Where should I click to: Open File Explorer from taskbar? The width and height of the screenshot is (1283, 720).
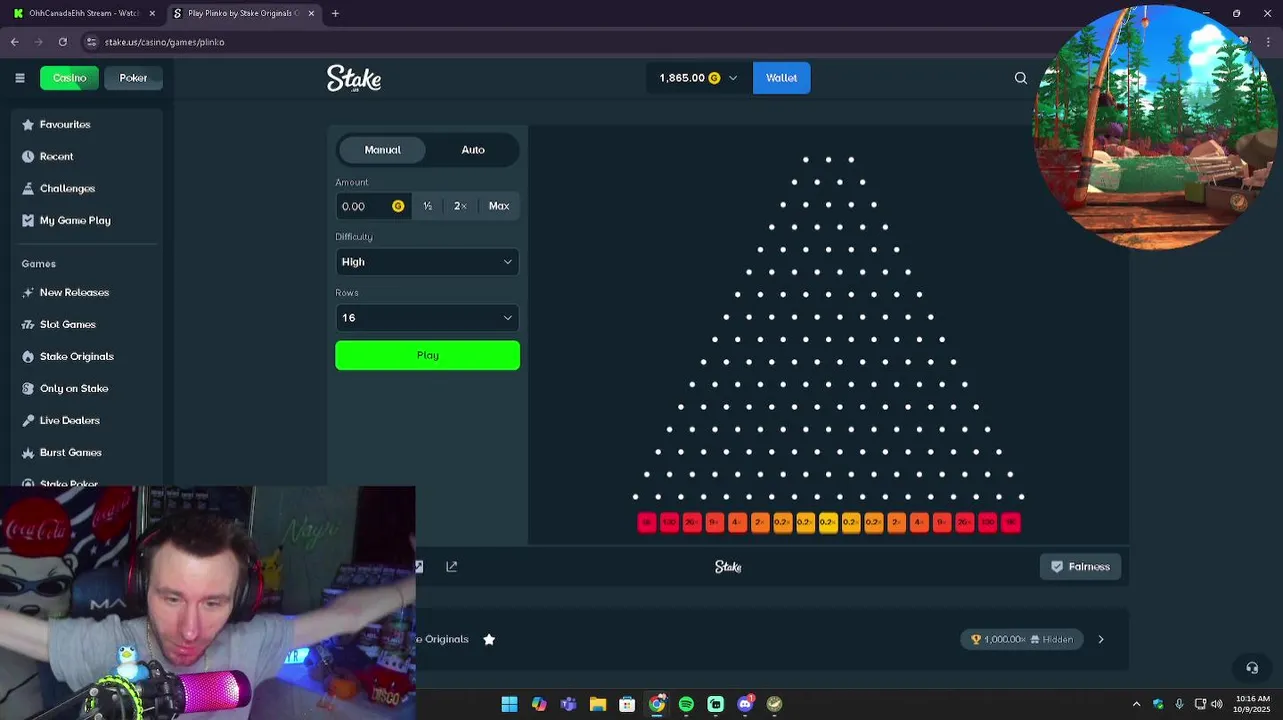(598, 704)
